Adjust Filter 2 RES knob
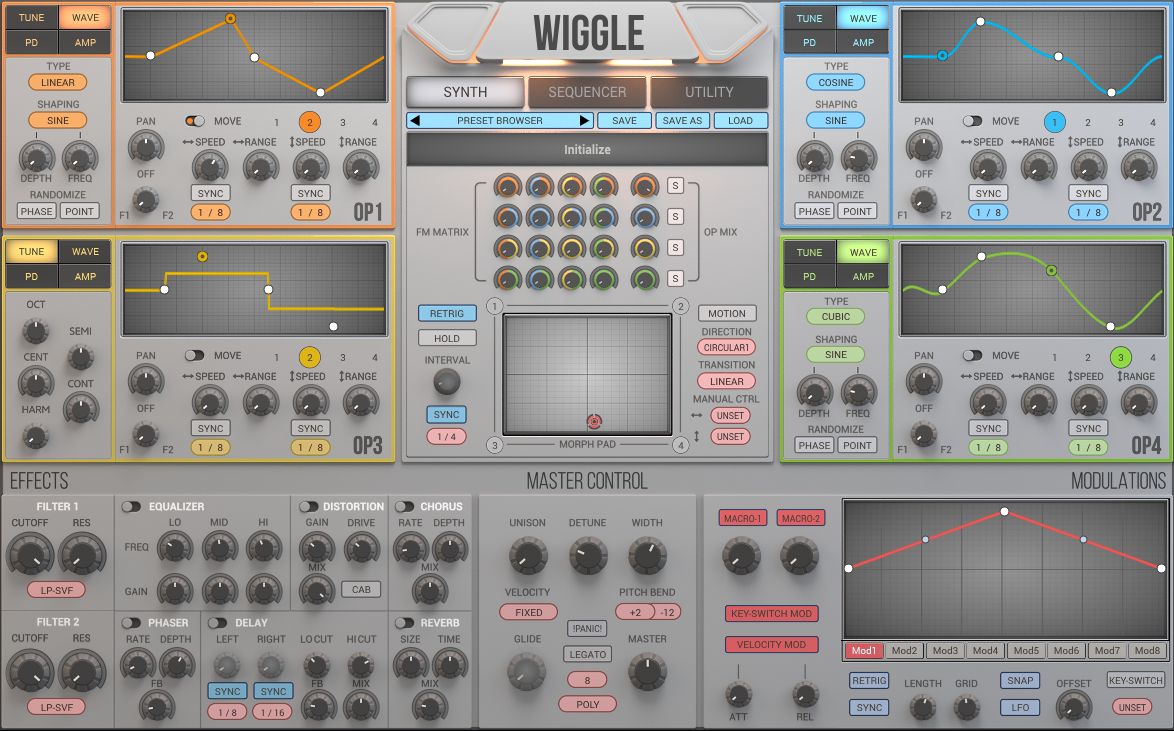 pyautogui.click(x=81, y=670)
